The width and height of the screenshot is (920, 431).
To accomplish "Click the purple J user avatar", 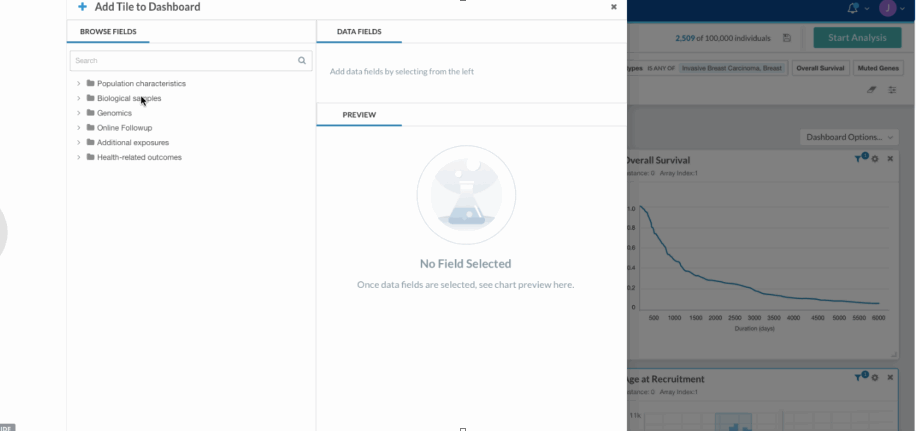I will coord(887,8).
